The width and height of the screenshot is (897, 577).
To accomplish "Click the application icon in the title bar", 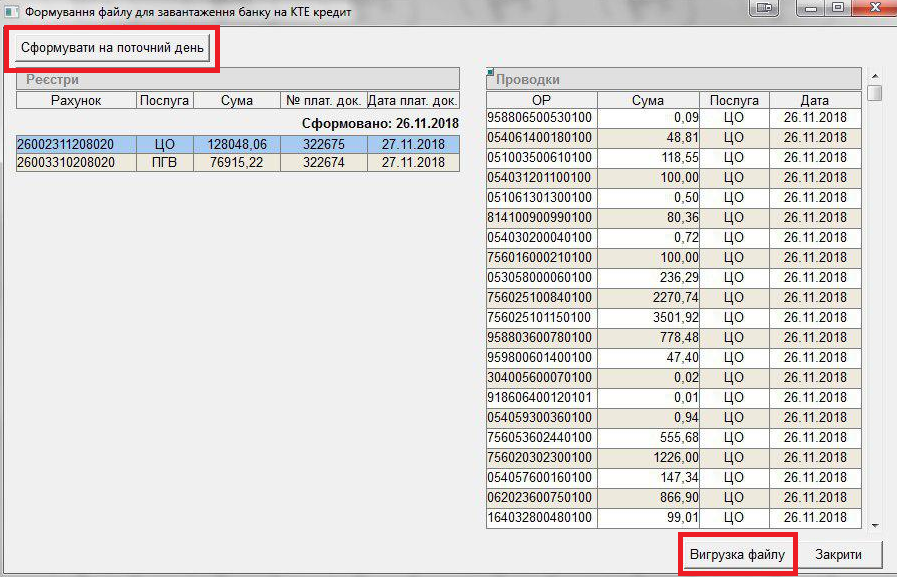I will coord(11,8).
